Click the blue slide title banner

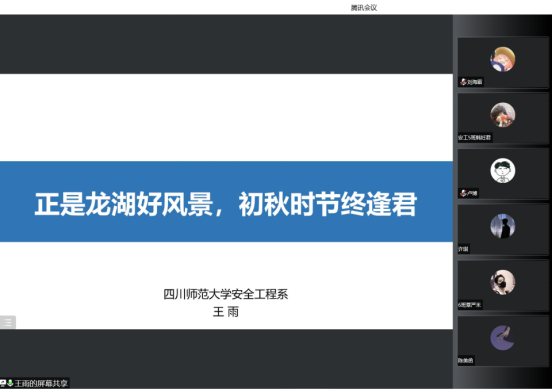point(226,201)
